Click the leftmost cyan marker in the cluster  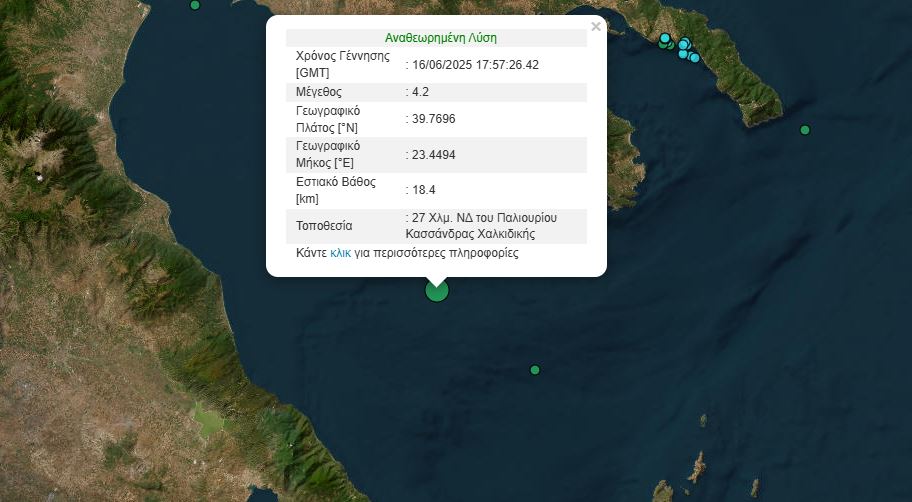pos(665,39)
